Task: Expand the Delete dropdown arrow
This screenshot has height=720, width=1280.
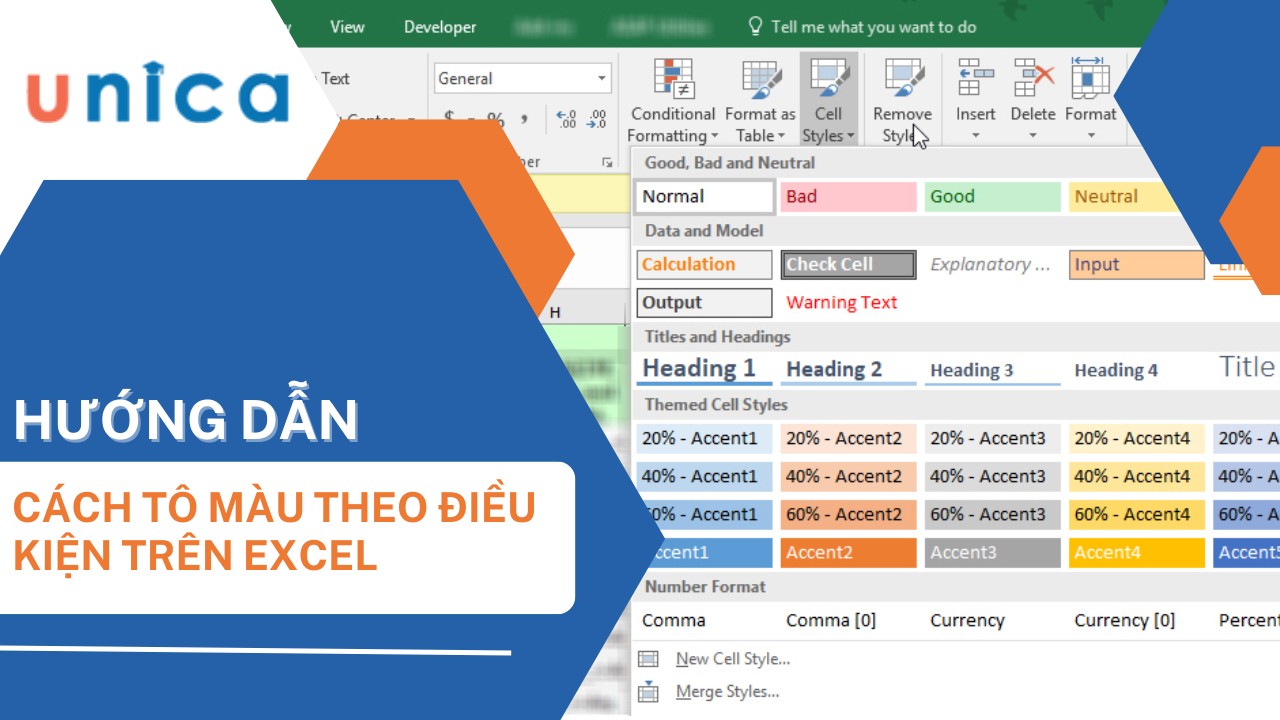Action: [x=1033, y=136]
